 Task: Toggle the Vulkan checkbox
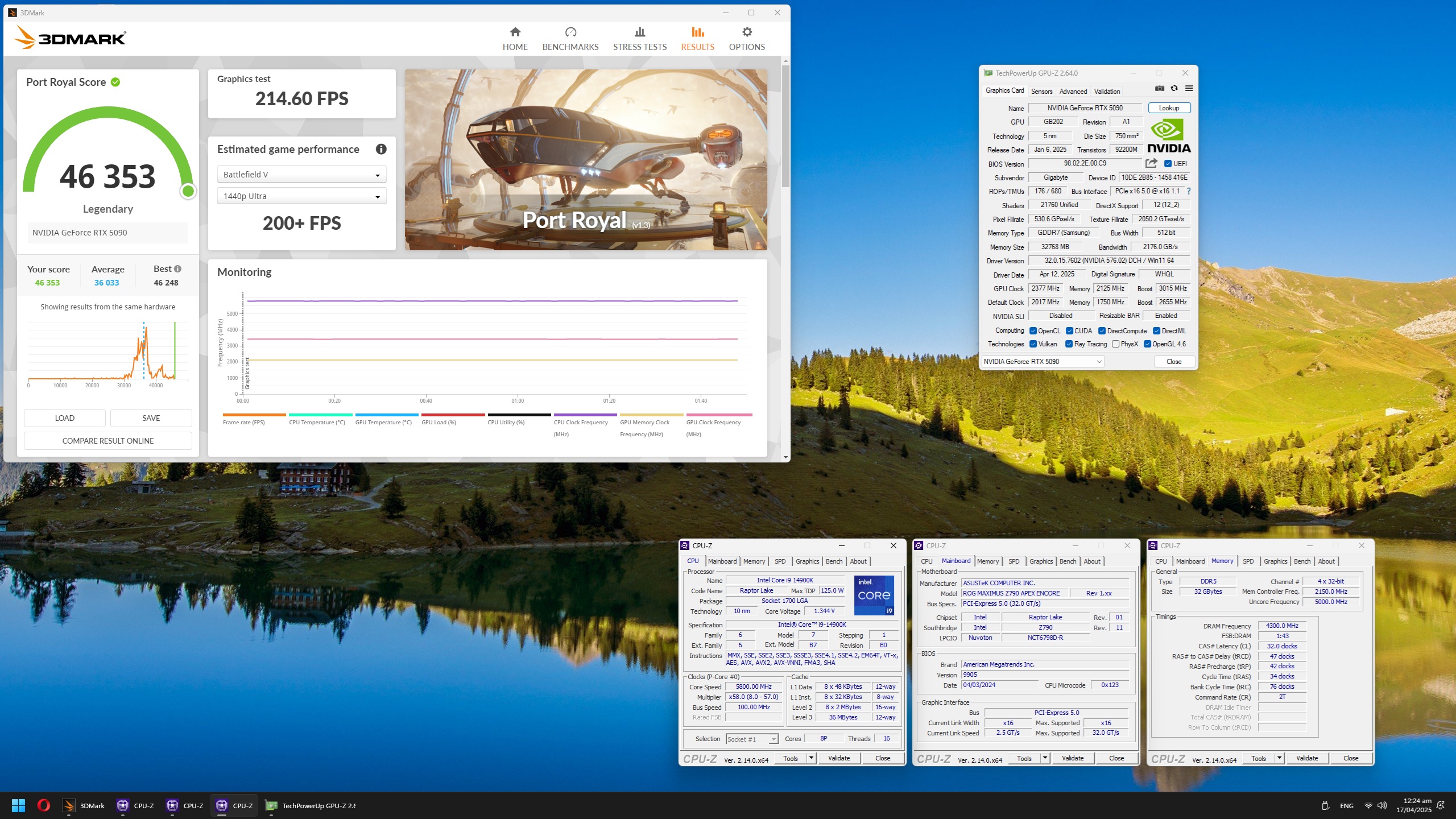[x=1033, y=344]
